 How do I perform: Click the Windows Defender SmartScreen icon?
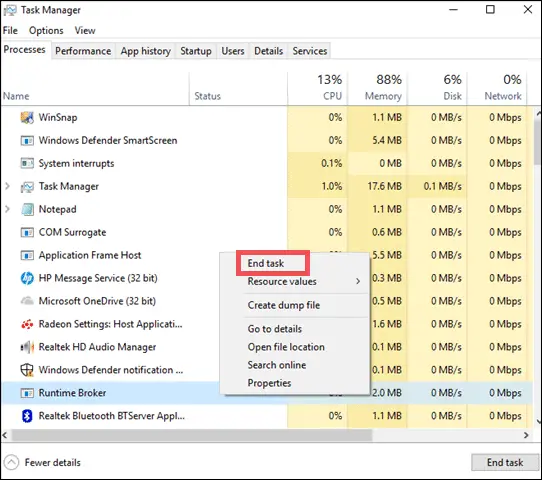pos(27,141)
